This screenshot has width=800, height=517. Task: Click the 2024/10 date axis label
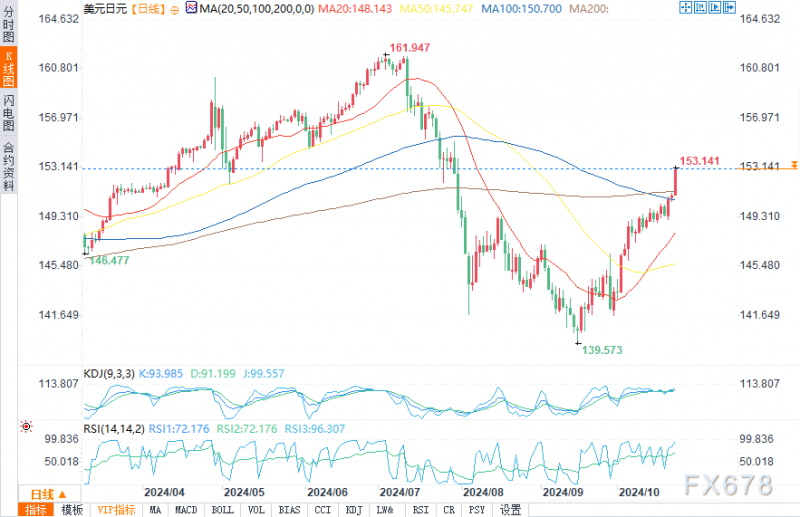639,493
